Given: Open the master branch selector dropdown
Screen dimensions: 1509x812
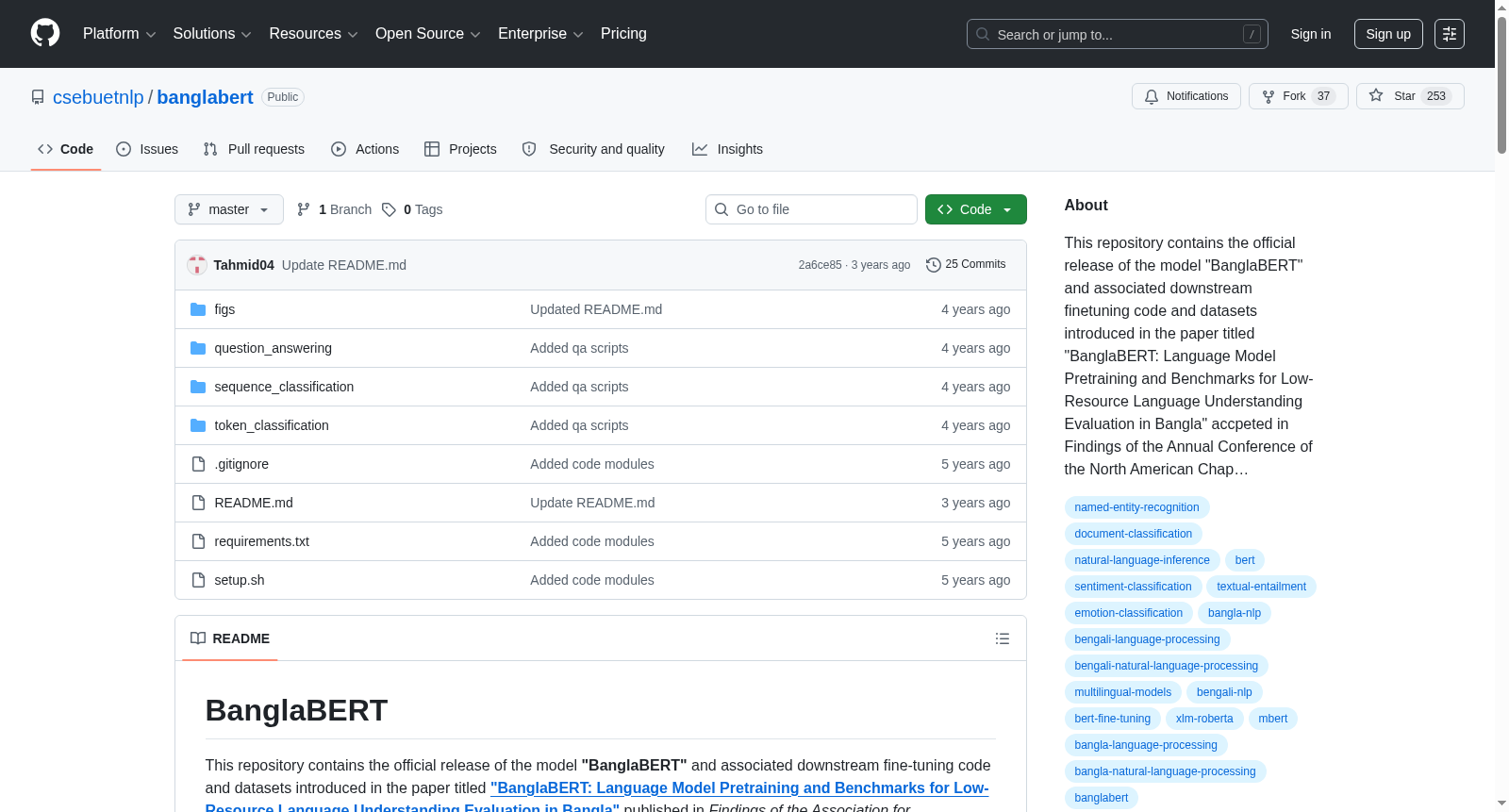Looking at the screenshot, I should pyautogui.click(x=229, y=209).
